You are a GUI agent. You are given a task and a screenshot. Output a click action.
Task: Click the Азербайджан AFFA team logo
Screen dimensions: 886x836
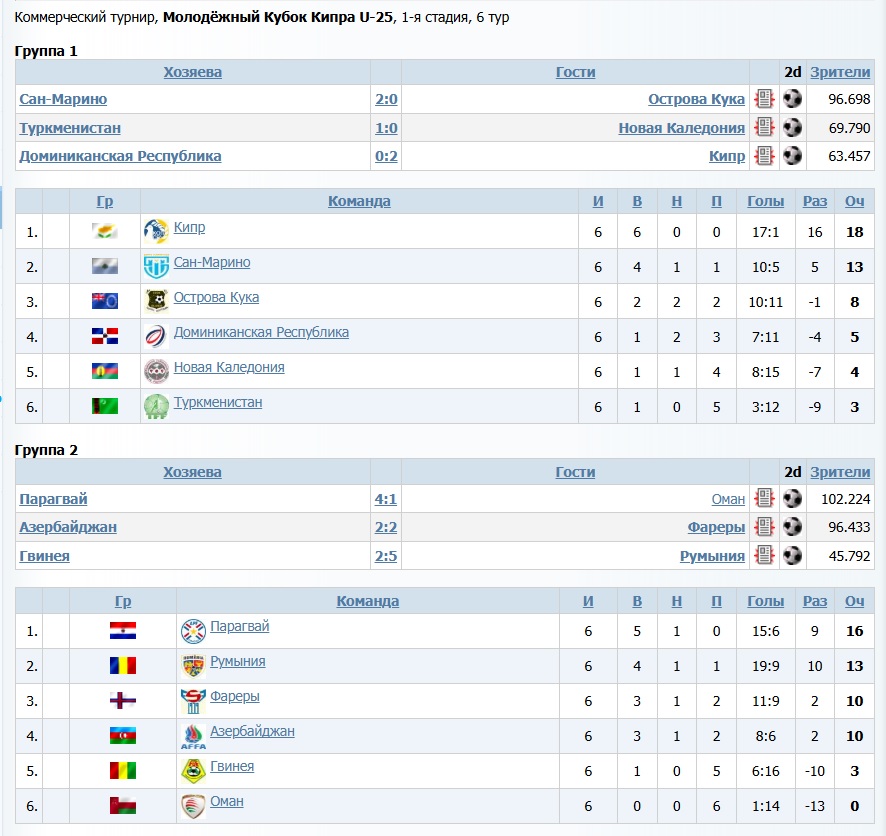(193, 736)
